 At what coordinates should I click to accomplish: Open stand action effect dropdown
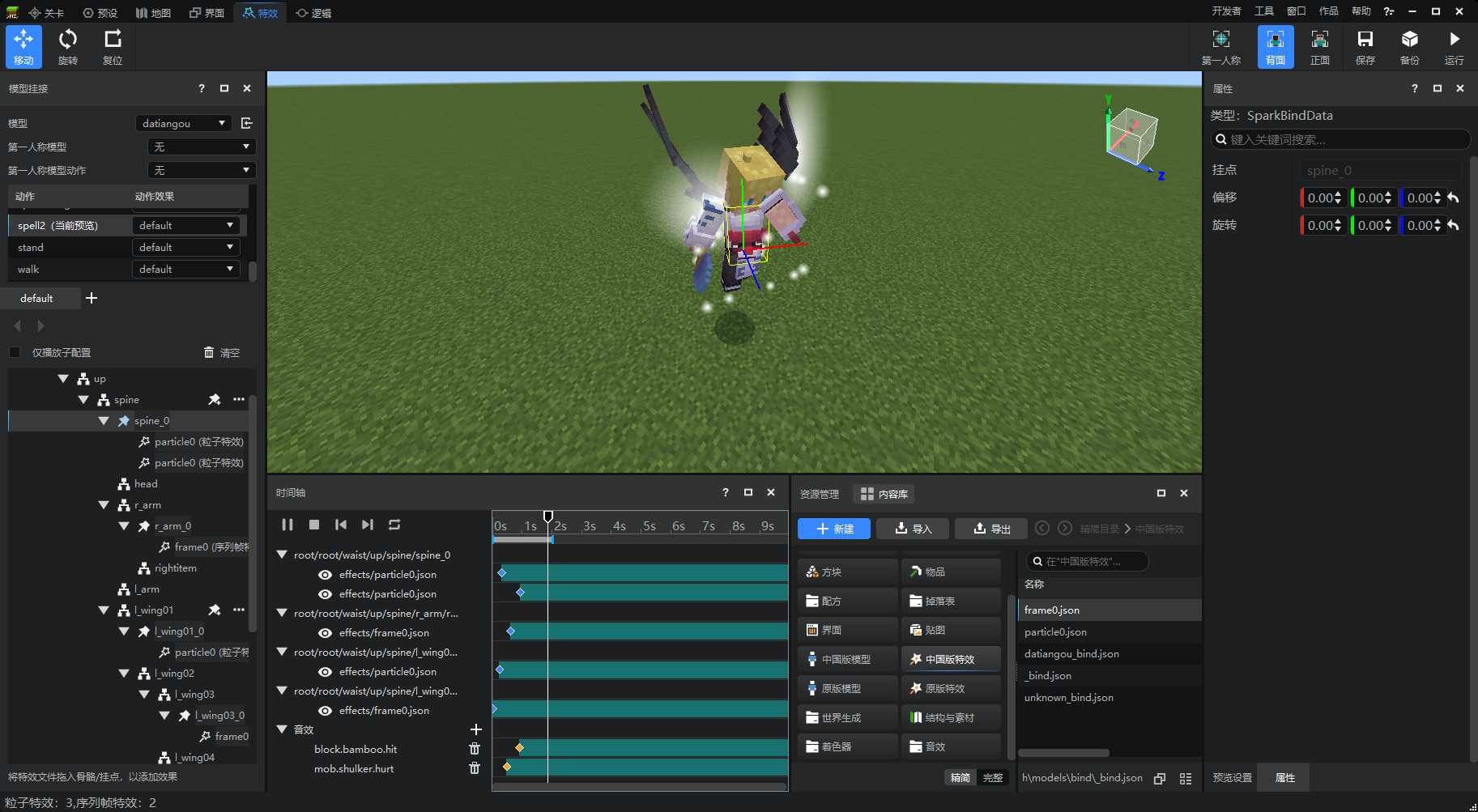186,247
